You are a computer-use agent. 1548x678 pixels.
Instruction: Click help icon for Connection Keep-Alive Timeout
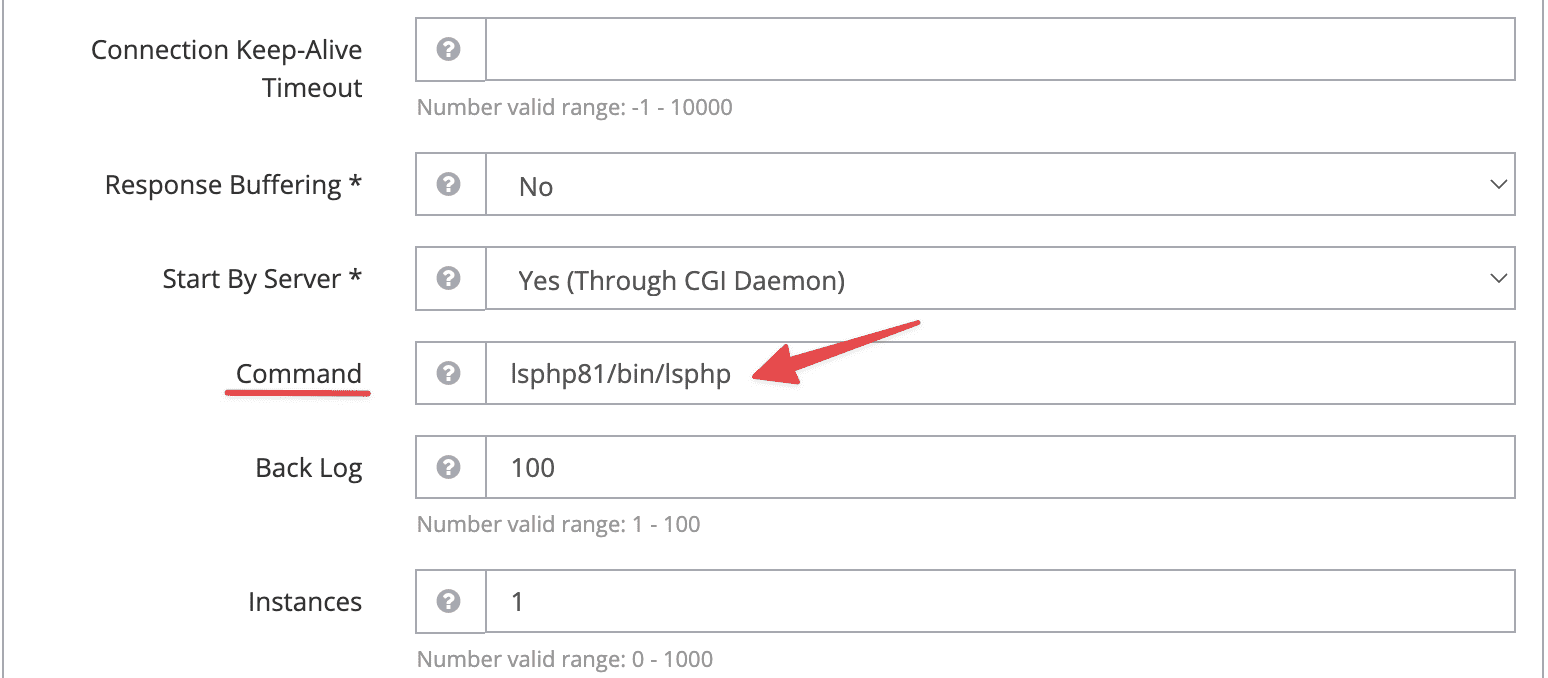pos(450,49)
